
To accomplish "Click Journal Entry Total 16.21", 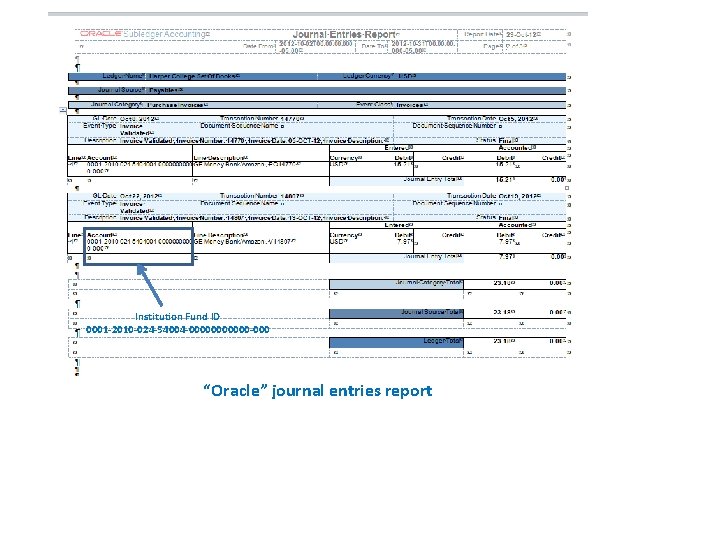I will coord(506,180).
